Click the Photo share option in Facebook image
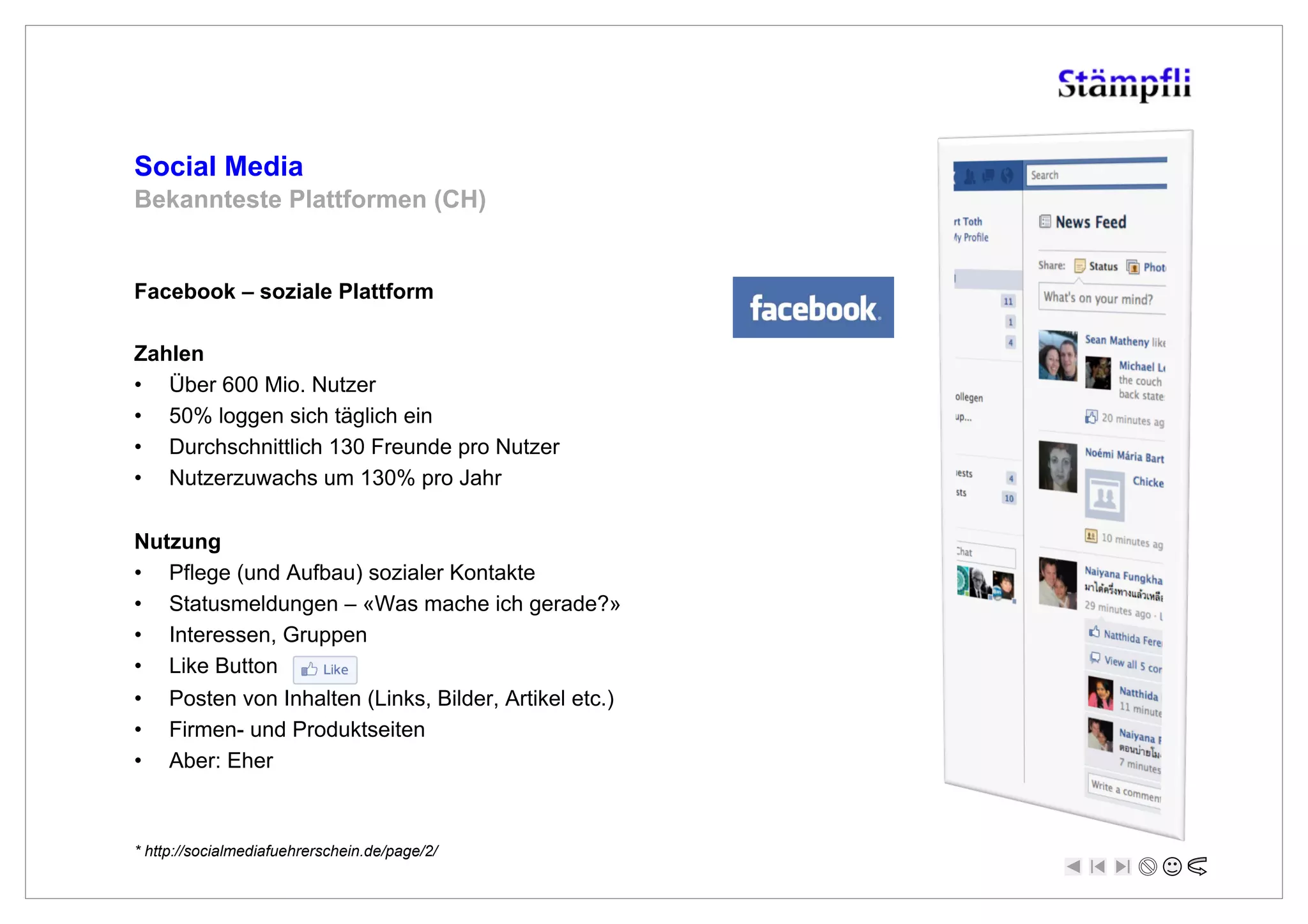Screen dimensions: 1308x924 (x=1147, y=267)
